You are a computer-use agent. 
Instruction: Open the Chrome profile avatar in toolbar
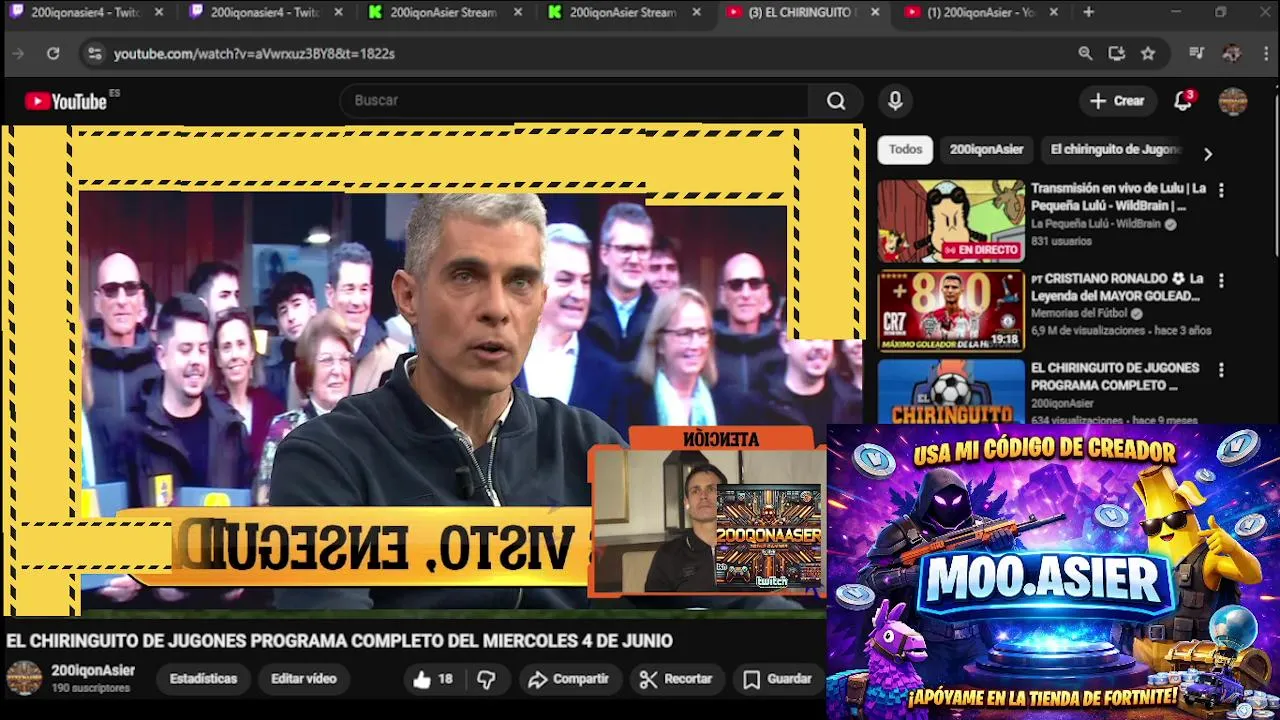pos(1232,54)
